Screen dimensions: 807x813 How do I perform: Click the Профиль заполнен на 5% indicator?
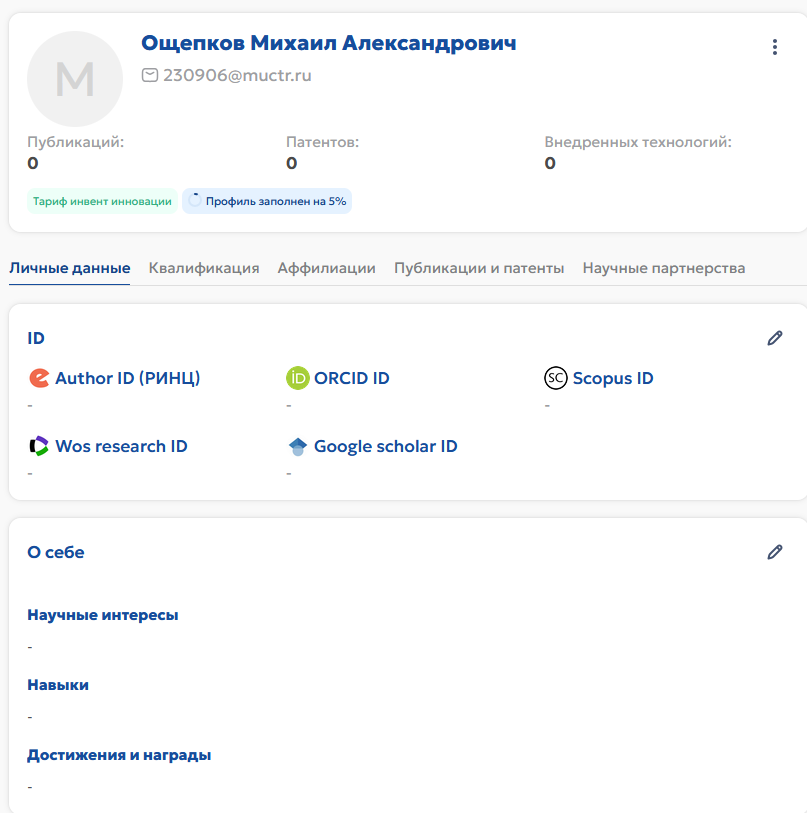coord(267,201)
